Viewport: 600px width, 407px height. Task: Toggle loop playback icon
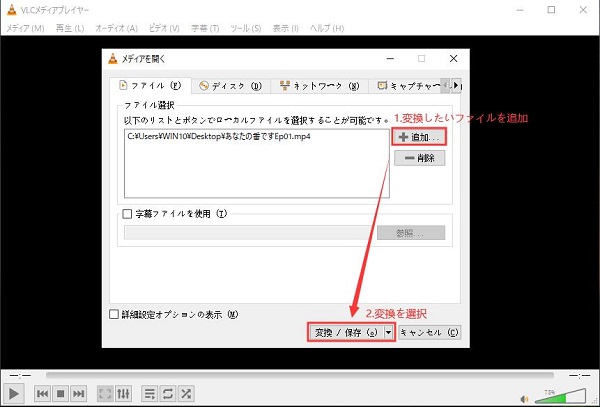[x=168, y=393]
